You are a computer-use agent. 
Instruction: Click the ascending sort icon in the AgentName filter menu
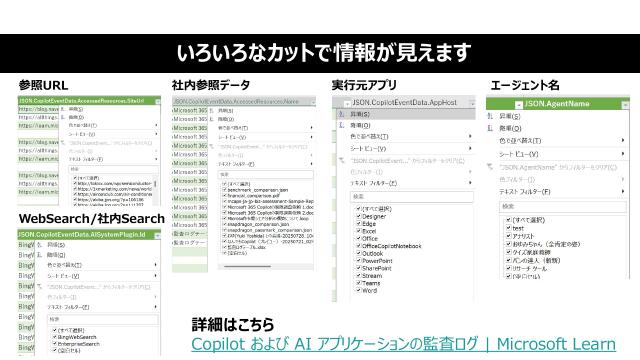click(490, 116)
